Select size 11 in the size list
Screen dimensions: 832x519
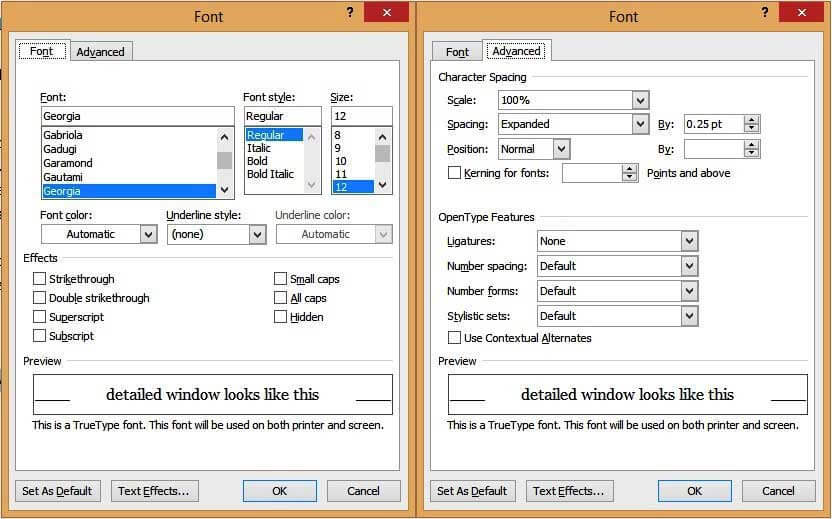pos(353,174)
